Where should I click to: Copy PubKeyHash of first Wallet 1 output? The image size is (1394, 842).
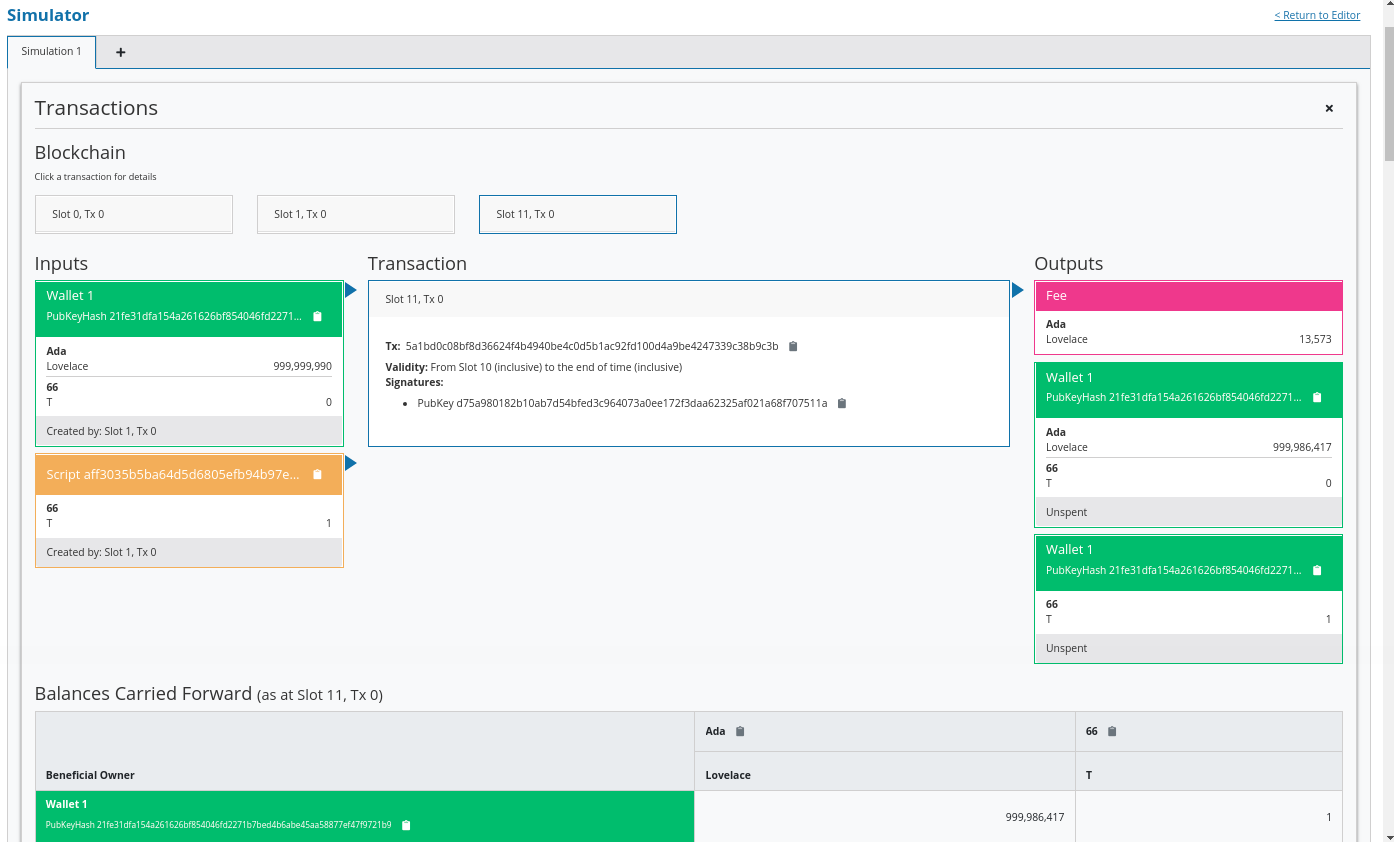[1317, 398]
